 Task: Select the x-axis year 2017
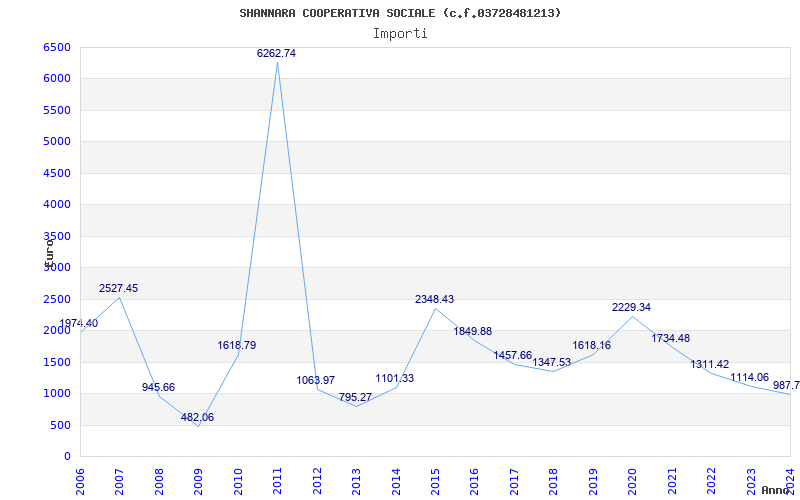pyautogui.click(x=514, y=481)
